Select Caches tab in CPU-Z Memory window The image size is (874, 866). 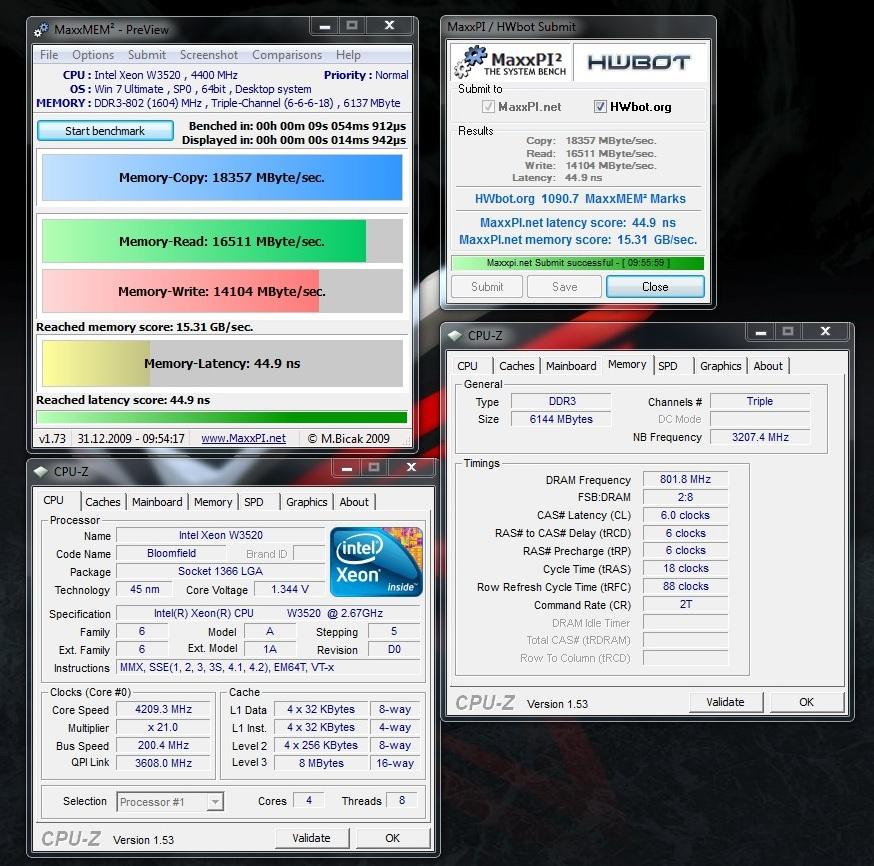click(517, 366)
